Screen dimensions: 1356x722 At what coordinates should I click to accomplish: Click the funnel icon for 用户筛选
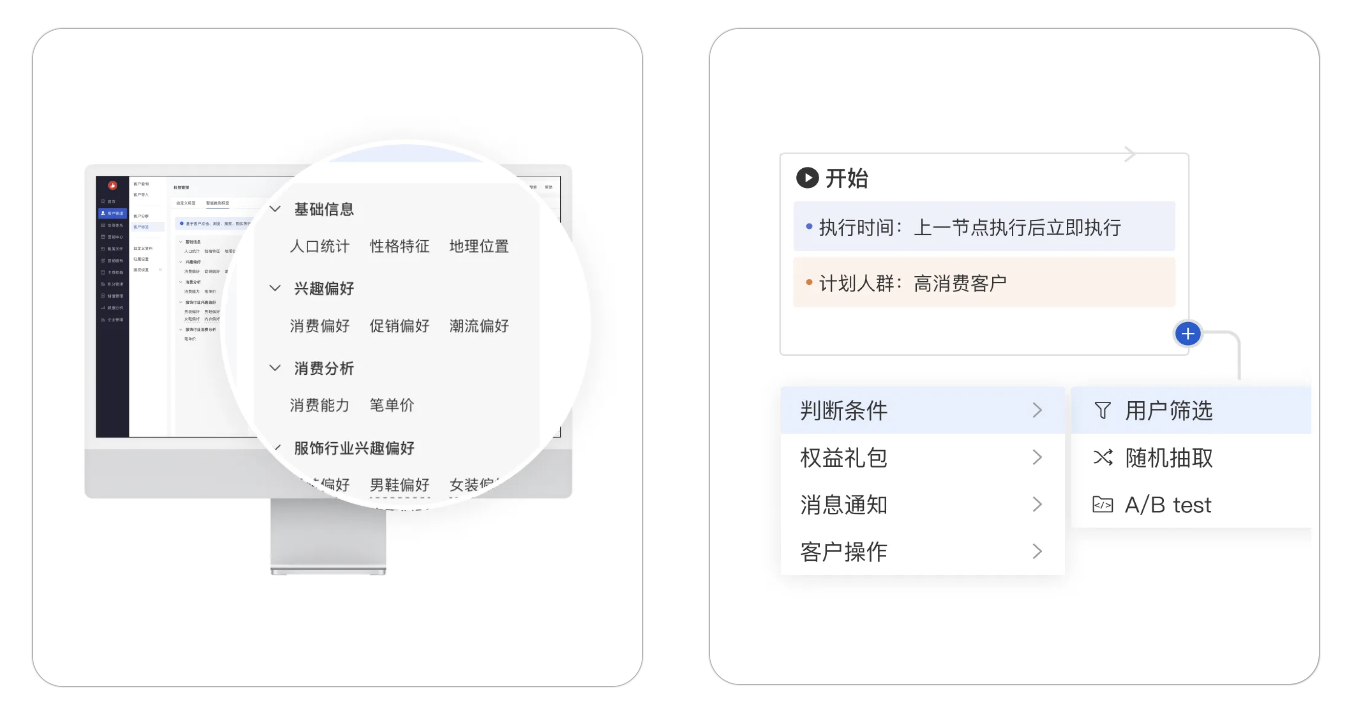(x=1102, y=410)
